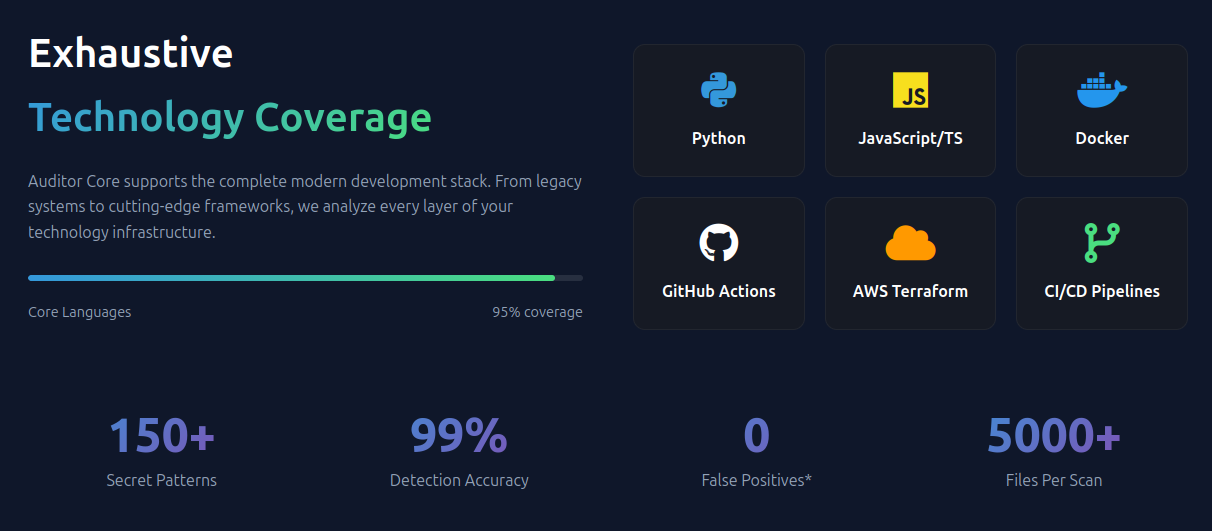Click the 99% statistic number
The image size is (1212, 531).
tap(459, 436)
